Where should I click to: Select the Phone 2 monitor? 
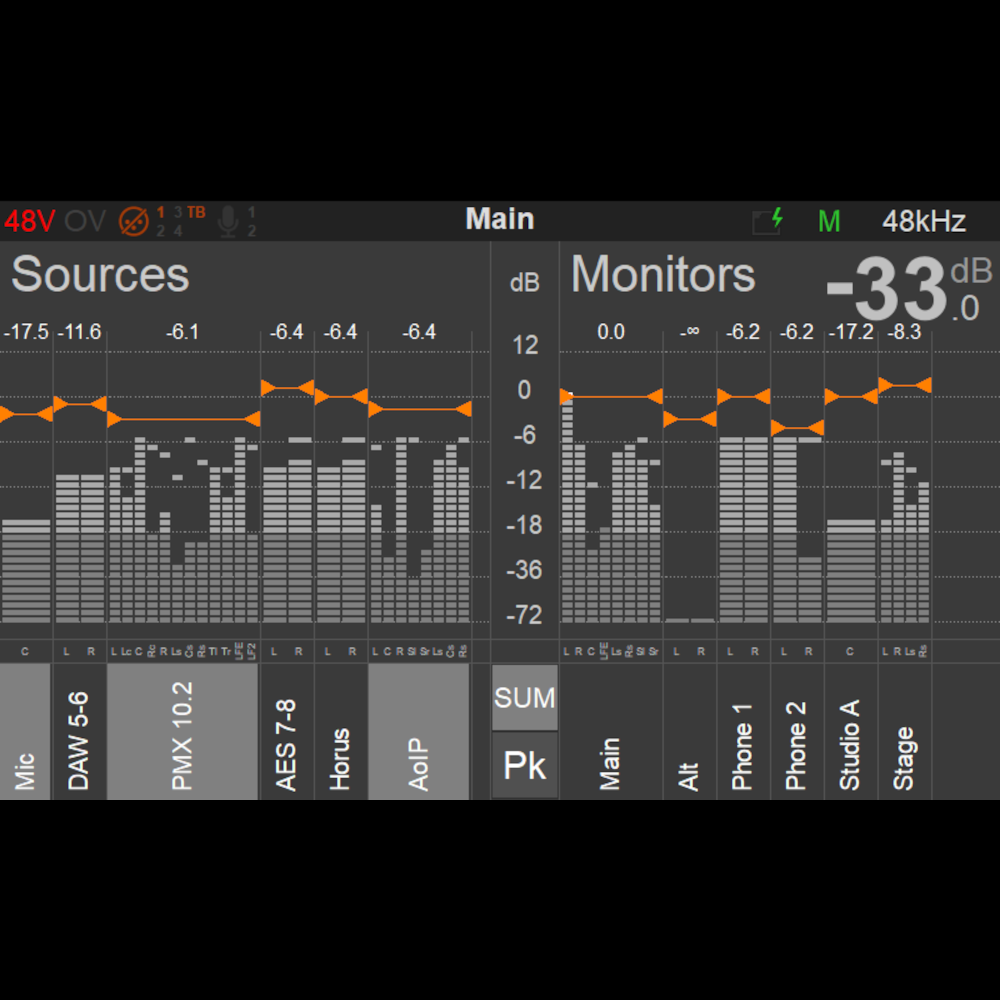(797, 731)
